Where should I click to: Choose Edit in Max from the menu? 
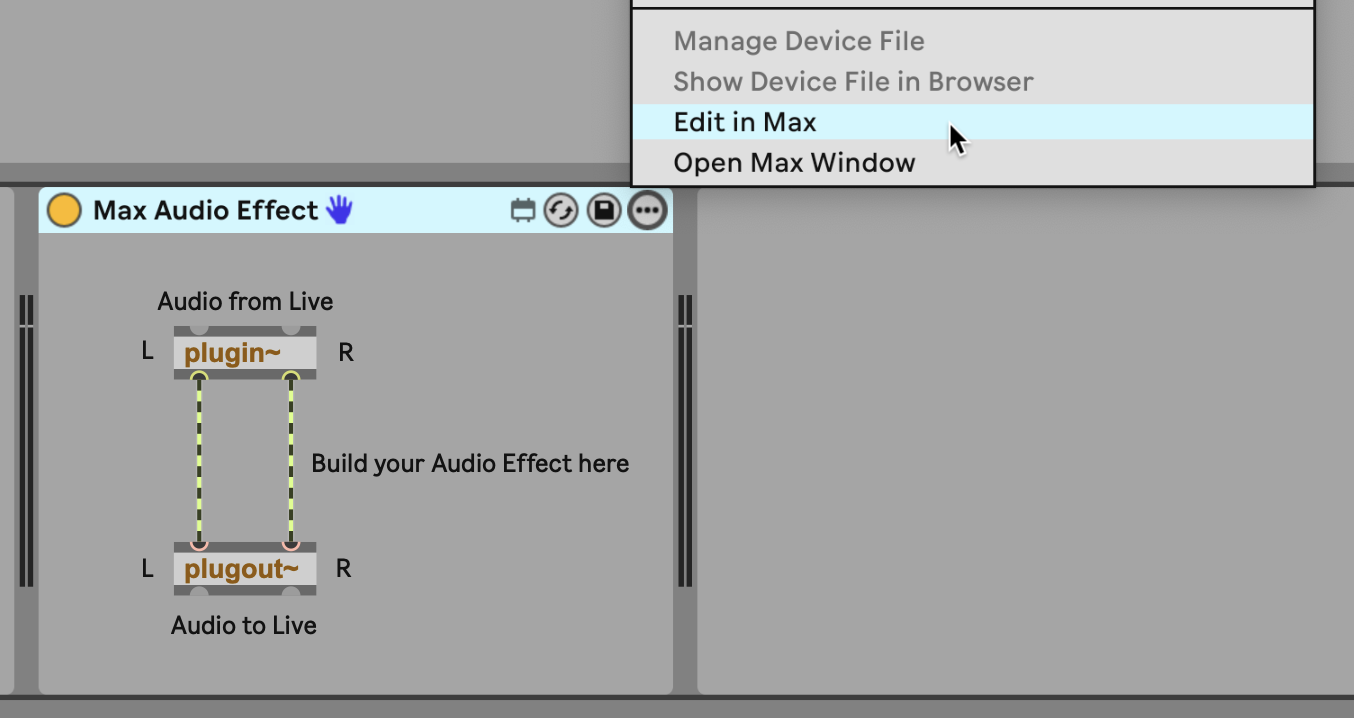click(745, 122)
